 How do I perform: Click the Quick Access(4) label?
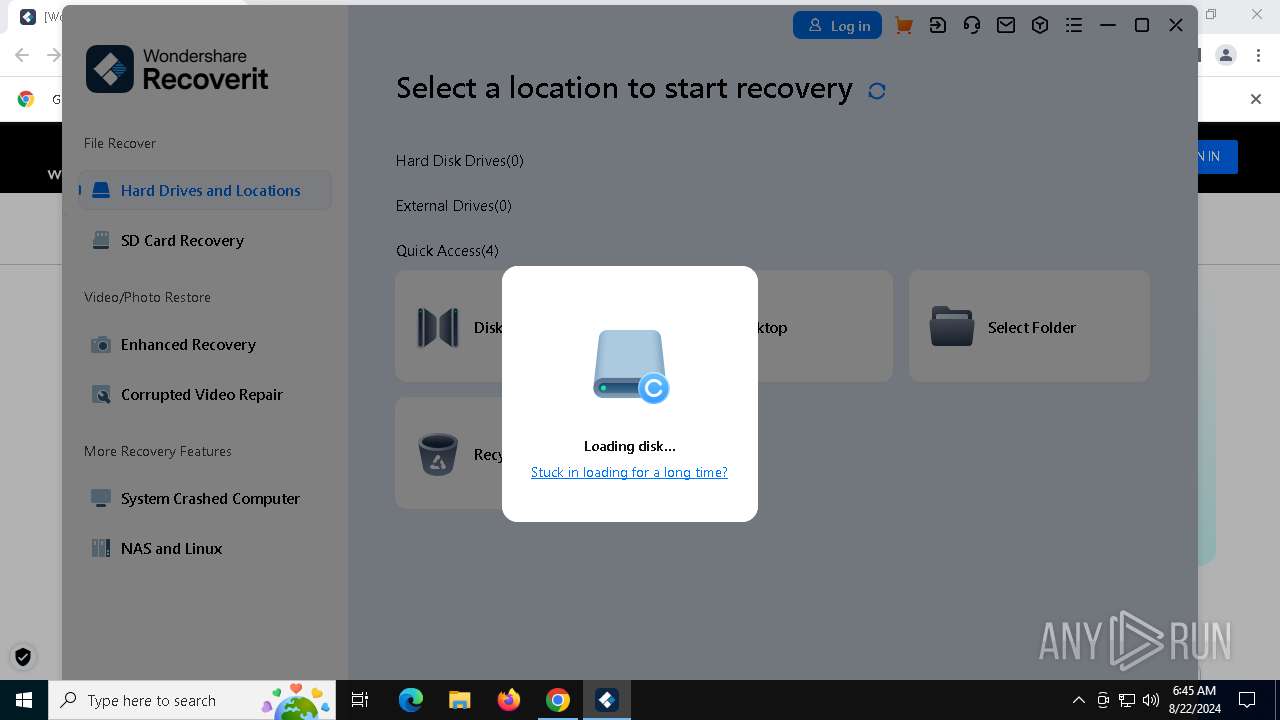(447, 250)
